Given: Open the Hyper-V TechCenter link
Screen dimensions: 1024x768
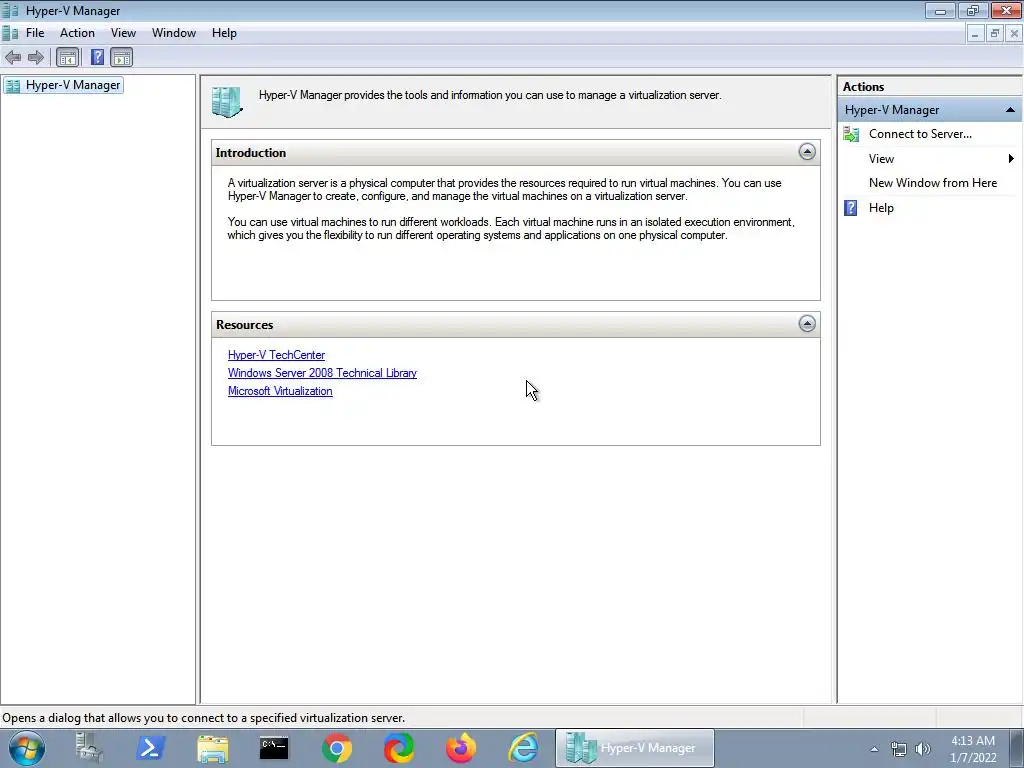Looking at the screenshot, I should click(x=276, y=355).
